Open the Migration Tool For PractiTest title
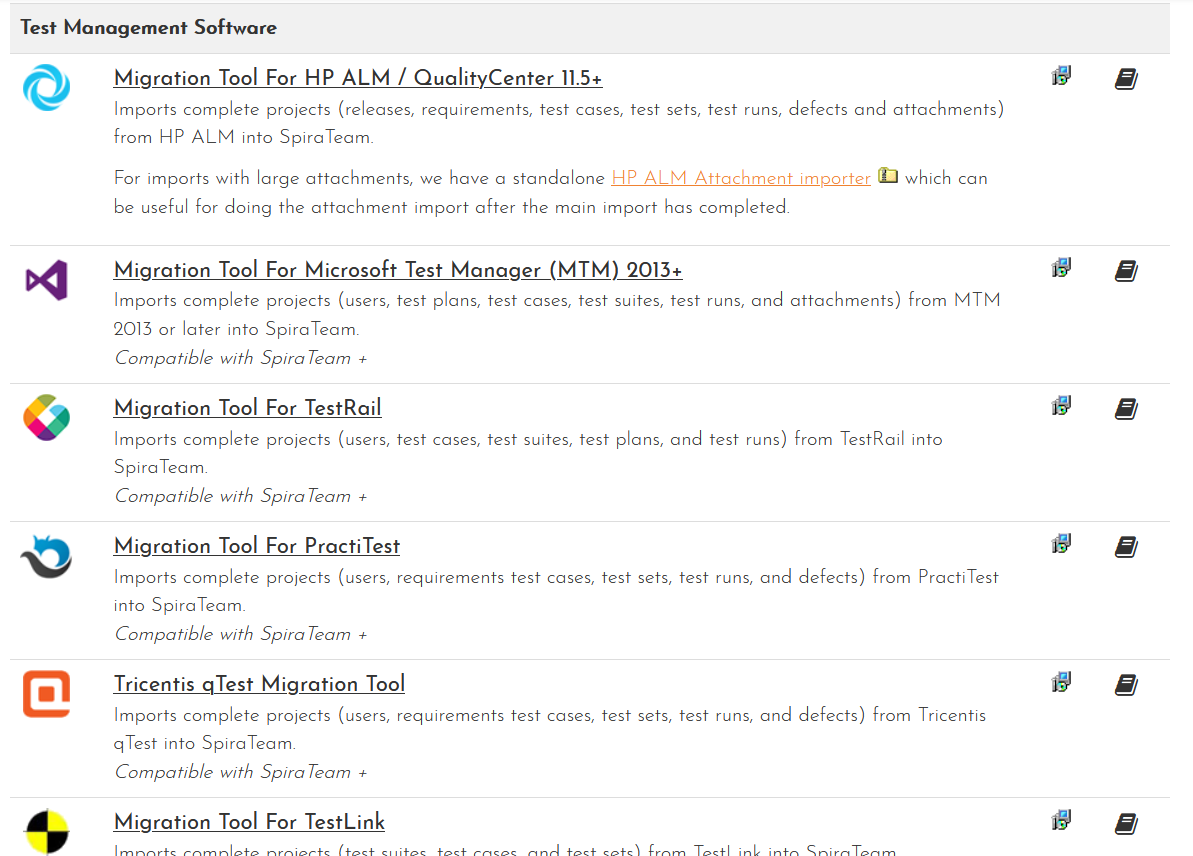 [x=257, y=546]
